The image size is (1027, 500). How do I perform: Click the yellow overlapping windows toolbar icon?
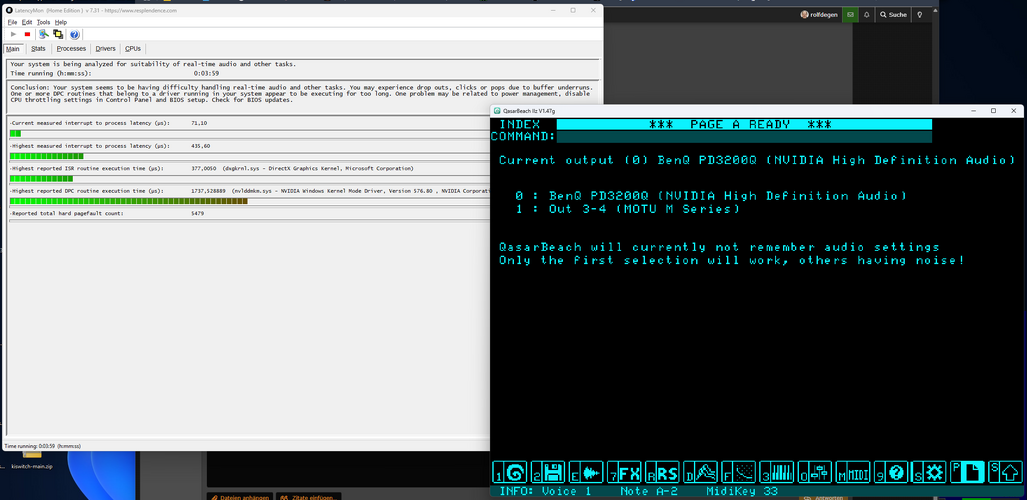pyautogui.click(x=58, y=34)
